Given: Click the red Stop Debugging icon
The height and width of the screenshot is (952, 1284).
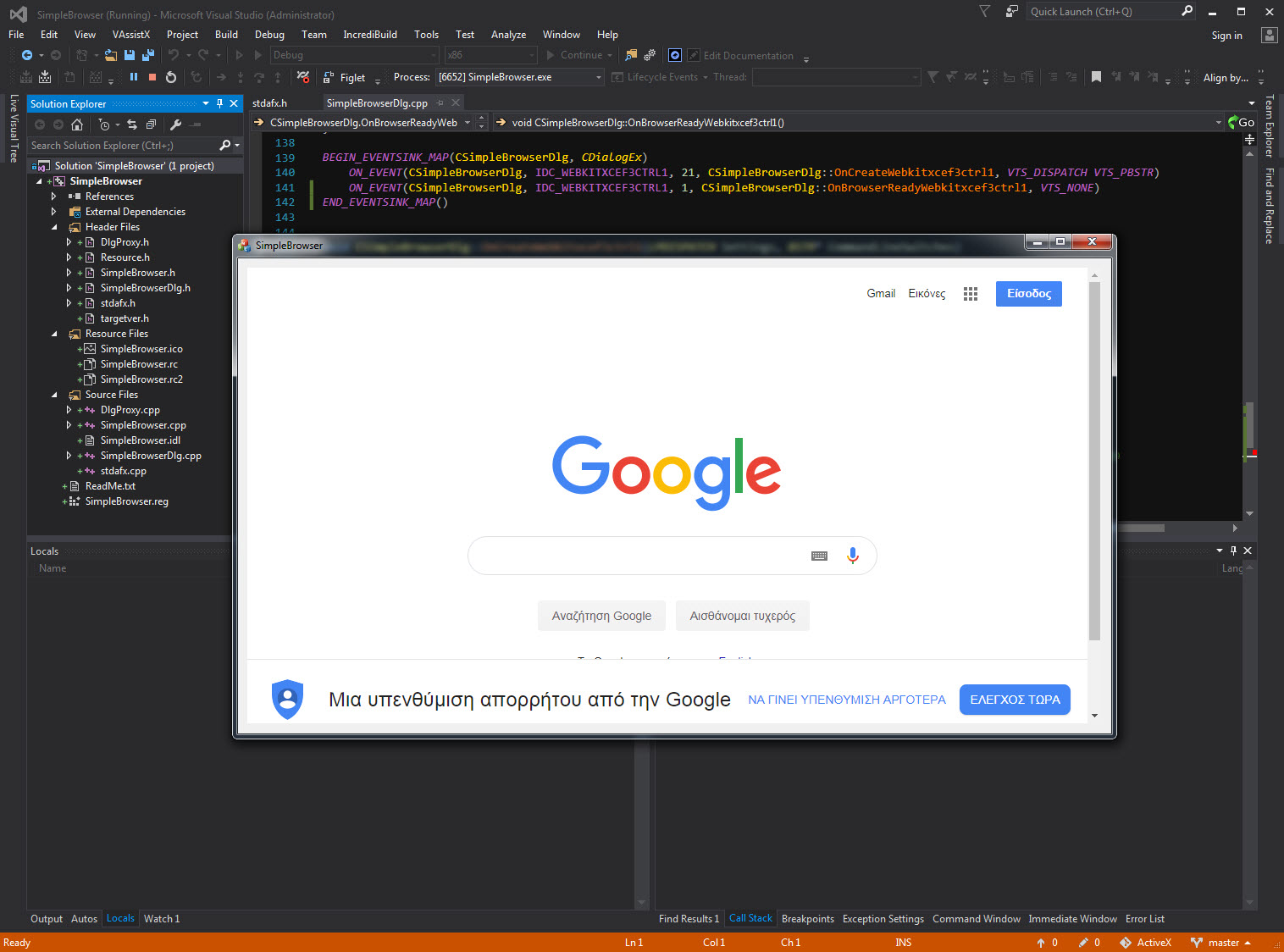Looking at the screenshot, I should [x=152, y=77].
